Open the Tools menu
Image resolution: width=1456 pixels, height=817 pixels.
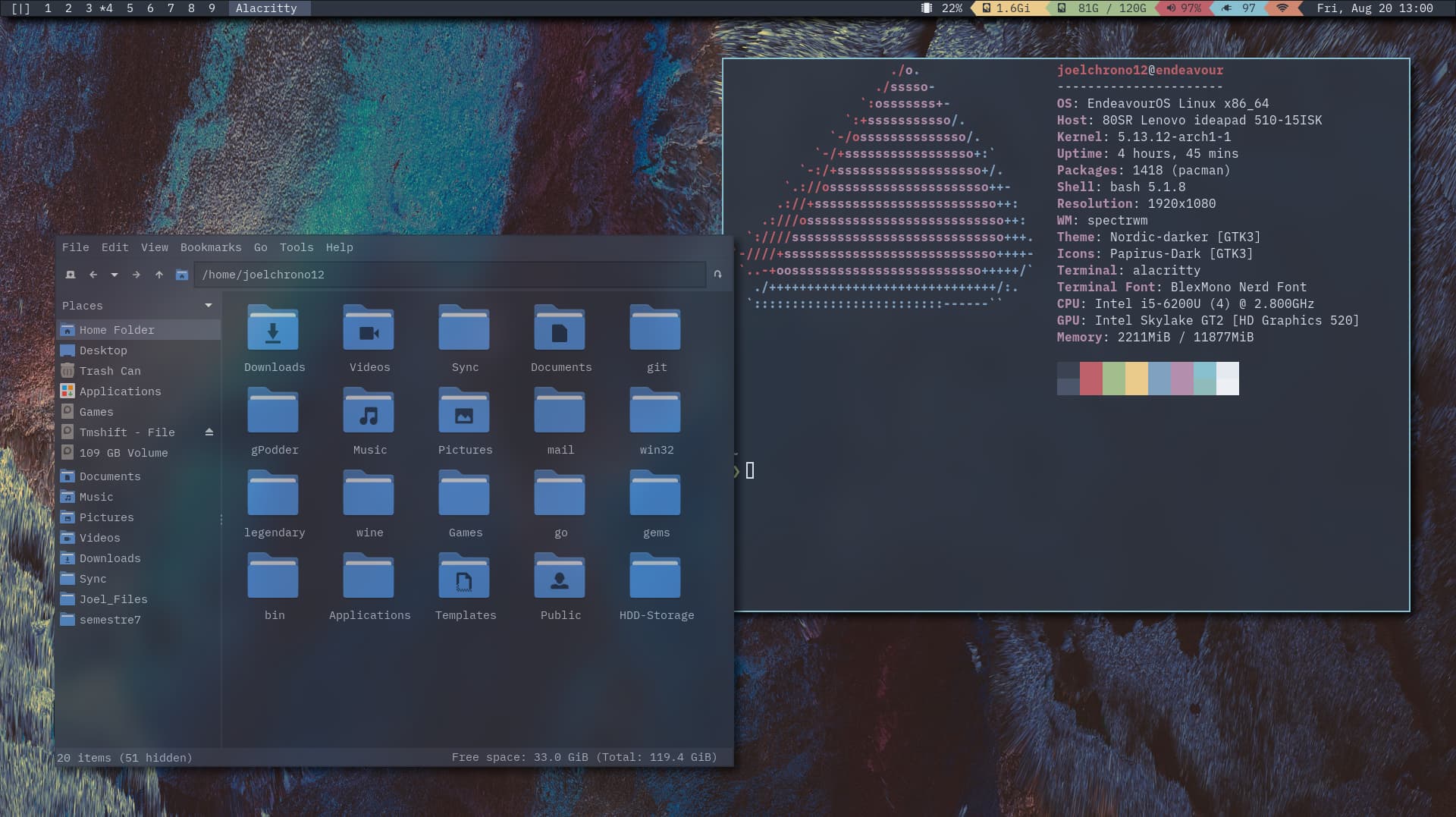[x=297, y=247]
